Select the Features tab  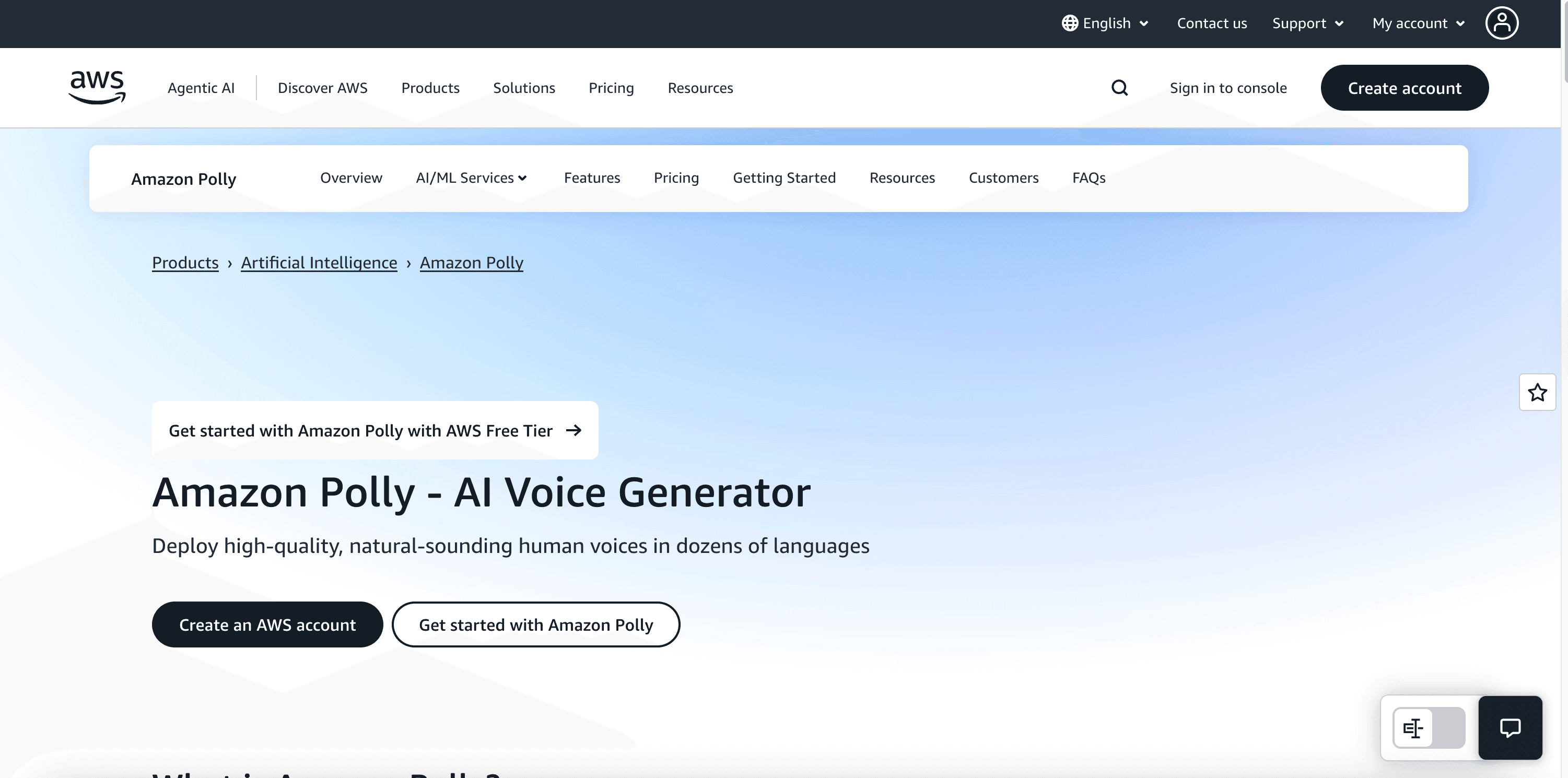pyautogui.click(x=592, y=178)
